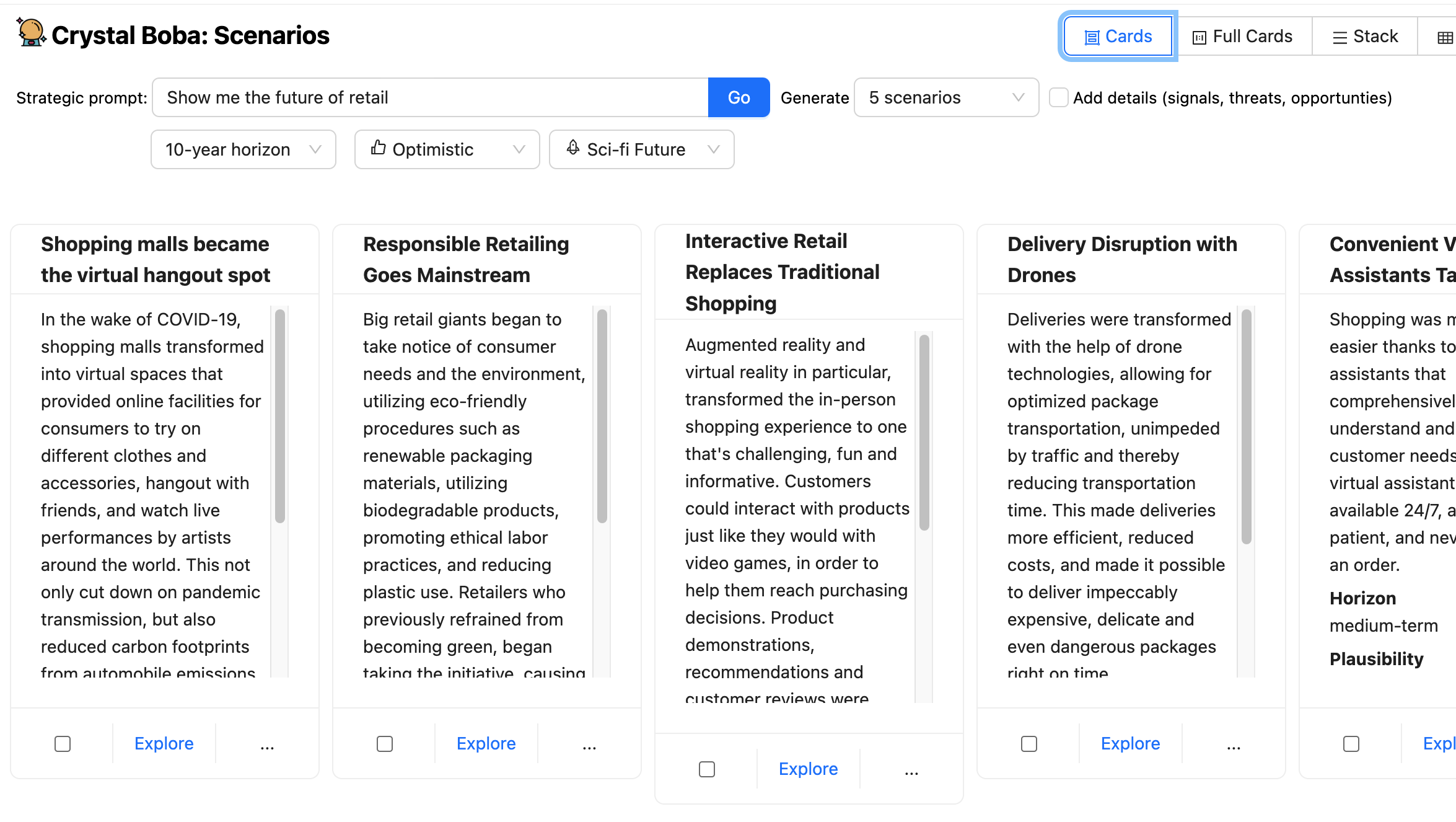Screen dimensions: 1456x822
Task: Check the Delivery Disruption with Drones checkbox
Action: pos(1029,743)
